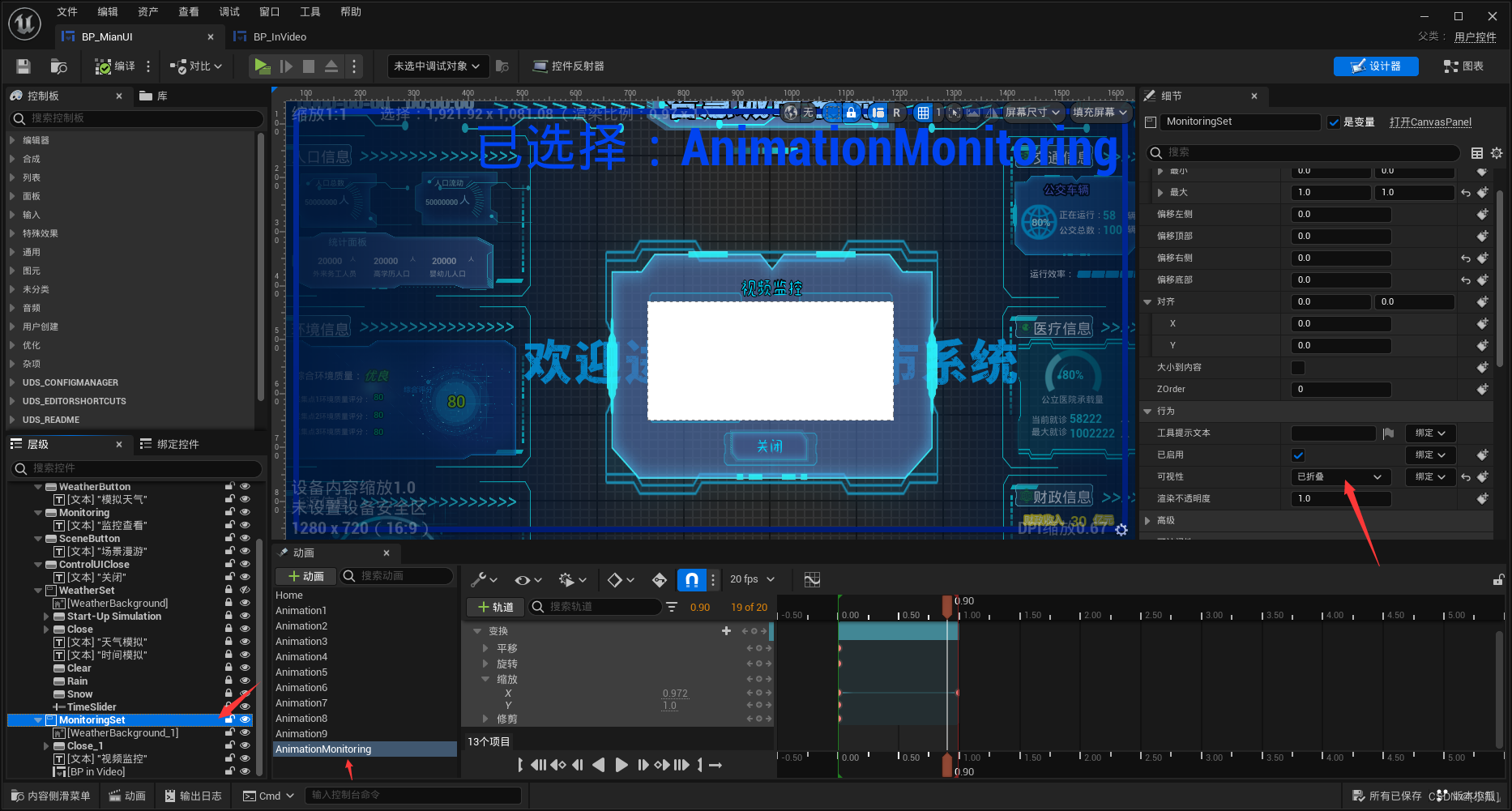Click the localization globe icon in viewport toolbar
1512x811 pixels.
point(792,113)
